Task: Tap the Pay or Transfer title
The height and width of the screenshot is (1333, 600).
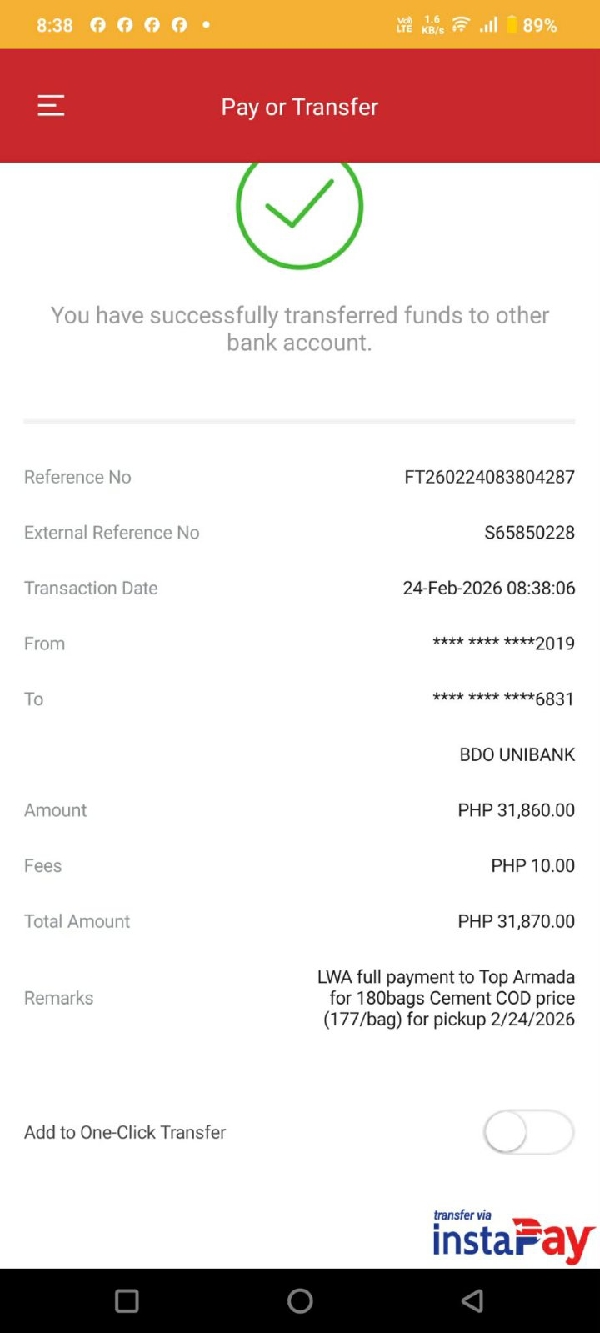Action: click(299, 107)
